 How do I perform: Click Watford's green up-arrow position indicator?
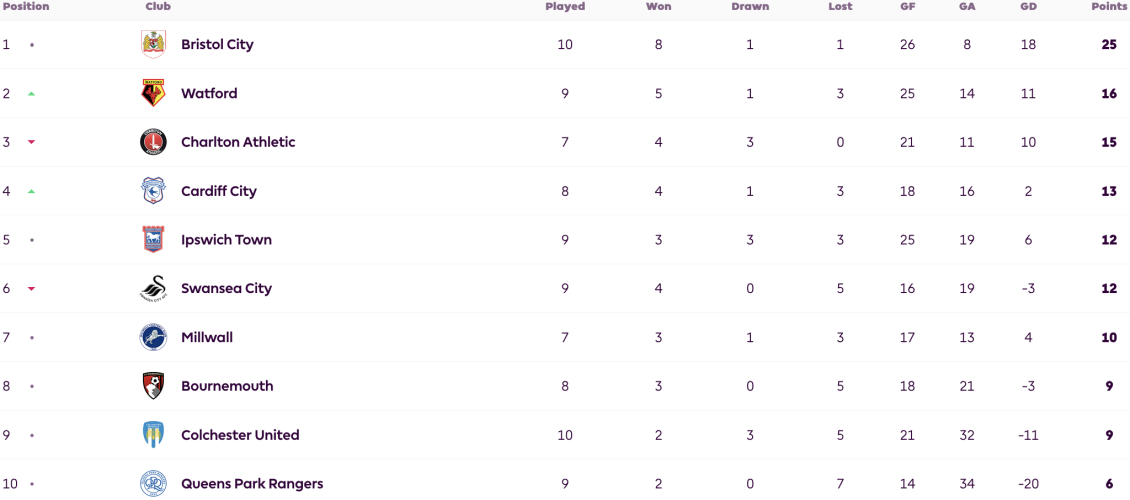pos(31,94)
